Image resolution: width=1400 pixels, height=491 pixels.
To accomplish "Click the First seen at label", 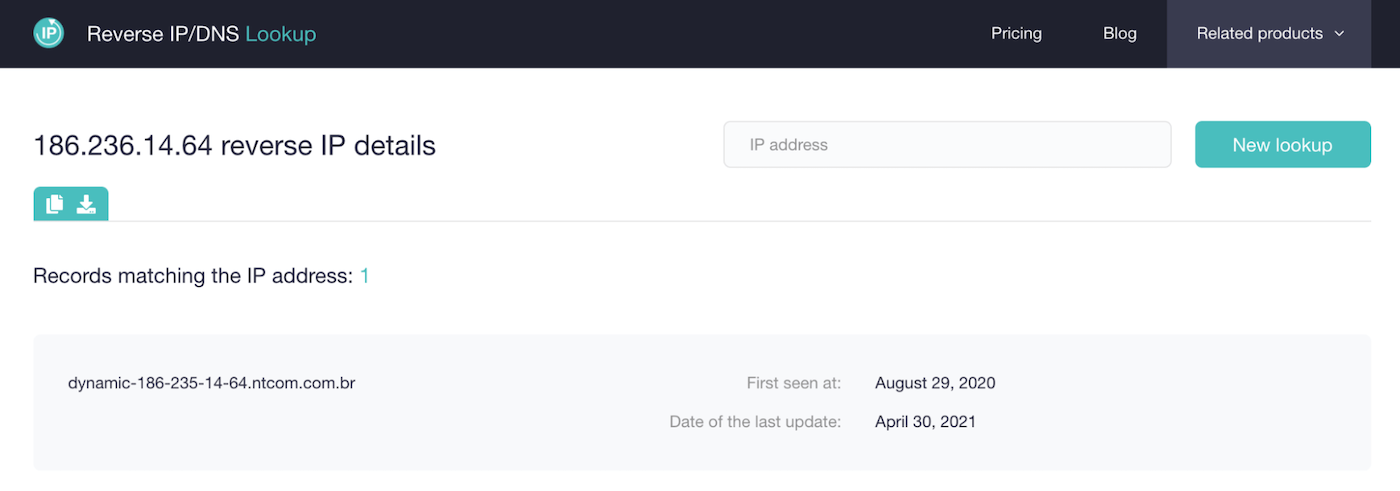I will pyautogui.click(x=794, y=383).
